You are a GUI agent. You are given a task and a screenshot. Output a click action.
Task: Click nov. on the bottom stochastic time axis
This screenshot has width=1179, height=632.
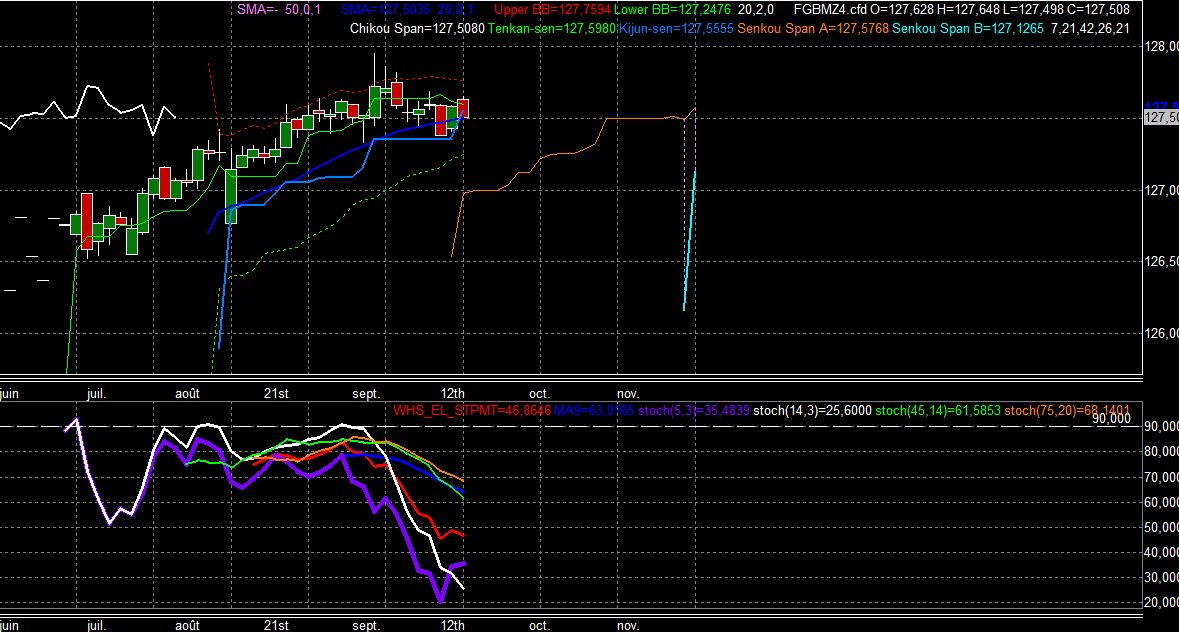pyautogui.click(x=628, y=625)
